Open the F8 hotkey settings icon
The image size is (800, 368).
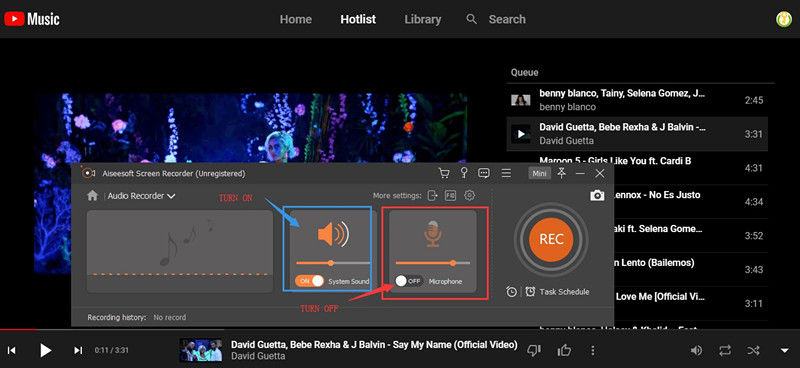(x=450, y=195)
